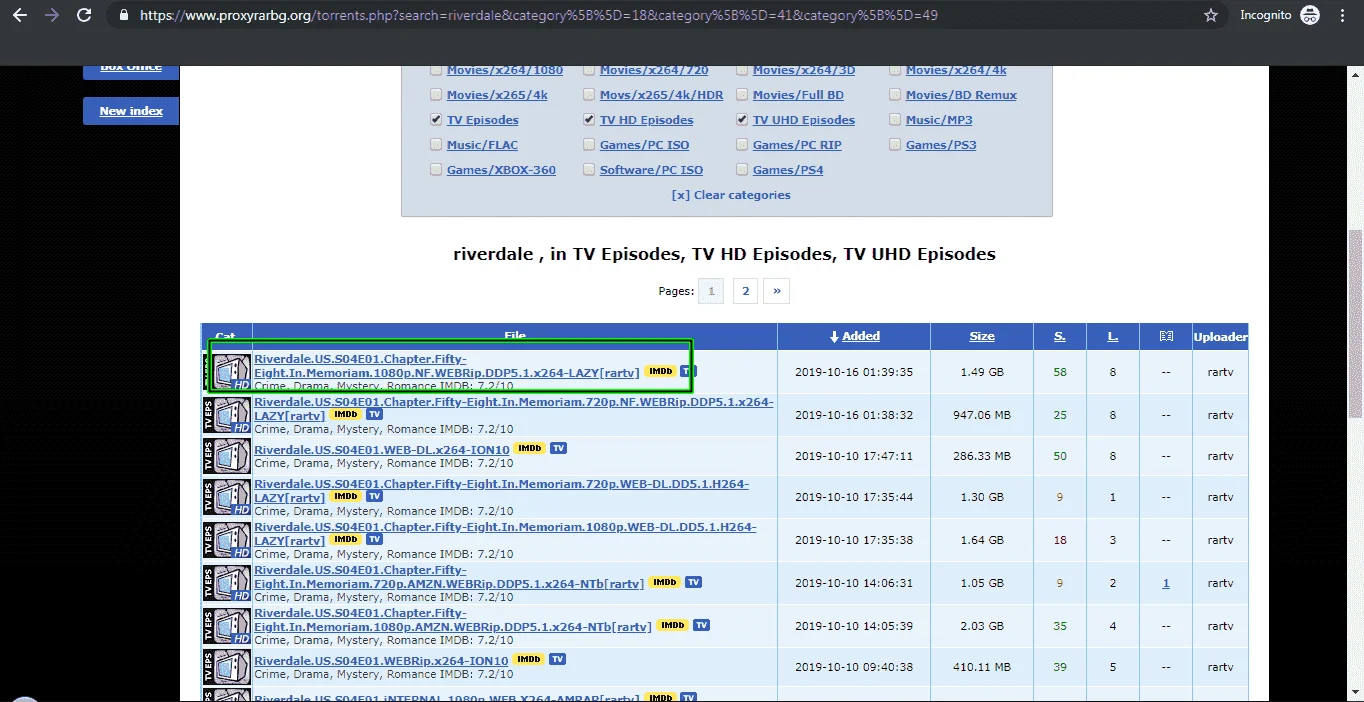This screenshot has height=702, width=1364.
Task: Enable the Movs/x265/4k/HDR checkbox
Action: coord(589,95)
